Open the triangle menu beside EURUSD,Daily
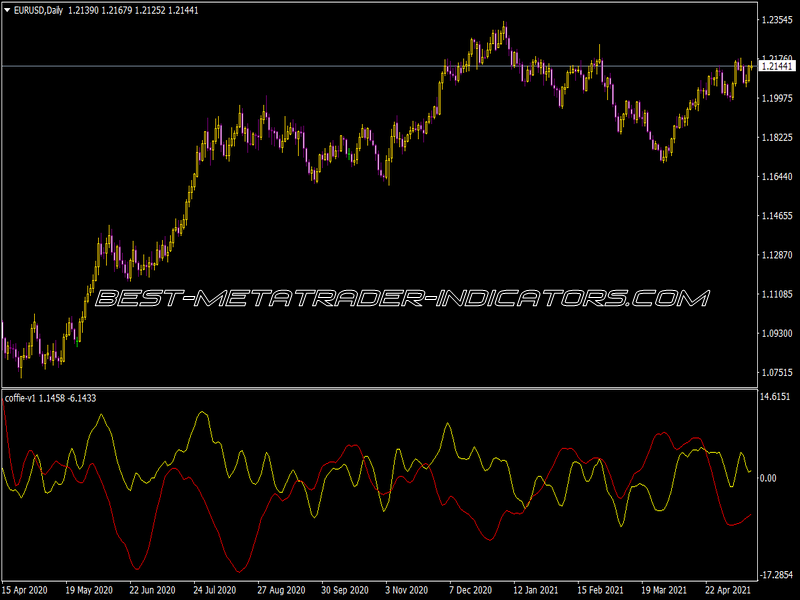Screen dimensions: 800x600 (x=7, y=10)
